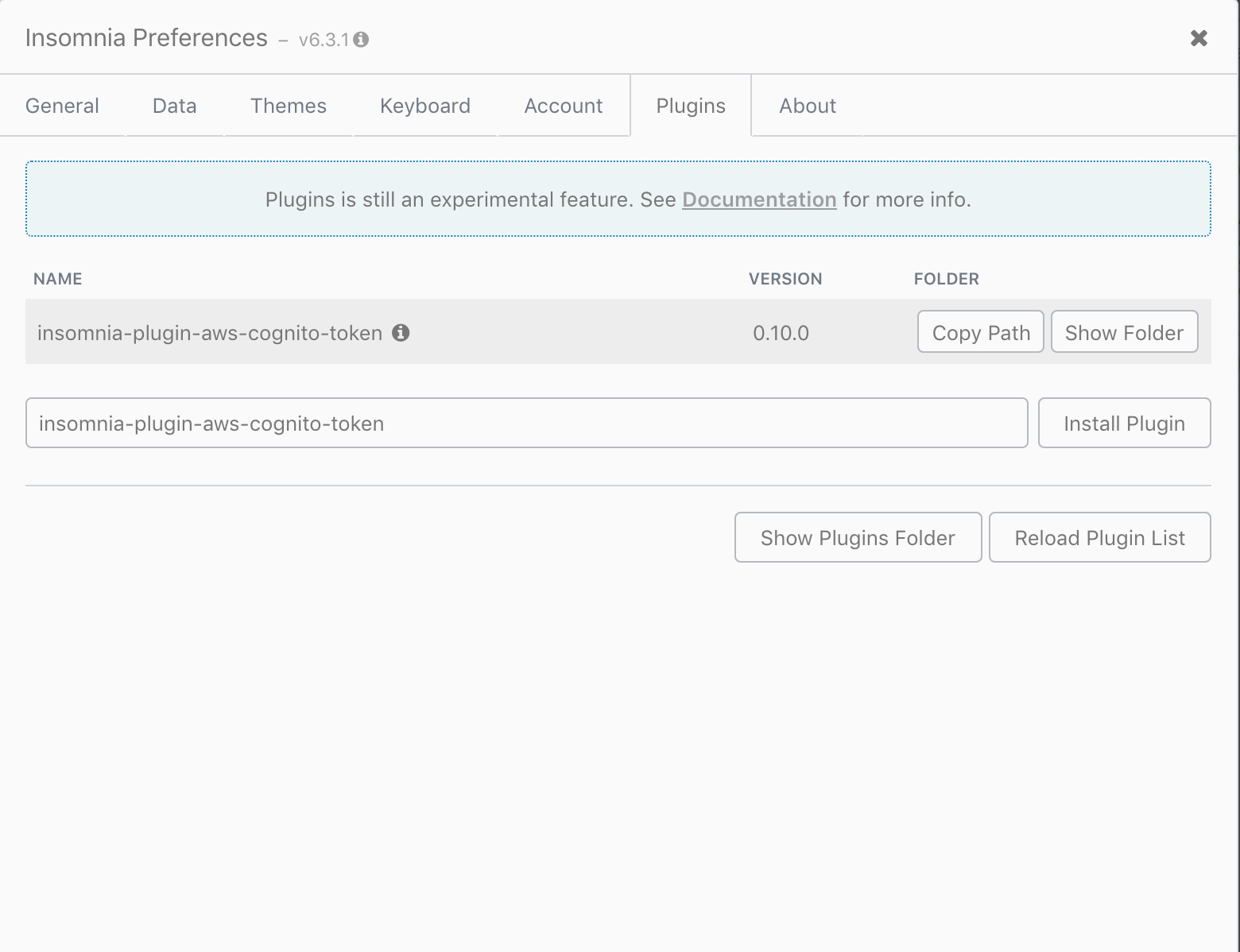Click the installed plugin name insomnia-plugin-aws-cognito-token in the table
1240x952 pixels.
210,333
